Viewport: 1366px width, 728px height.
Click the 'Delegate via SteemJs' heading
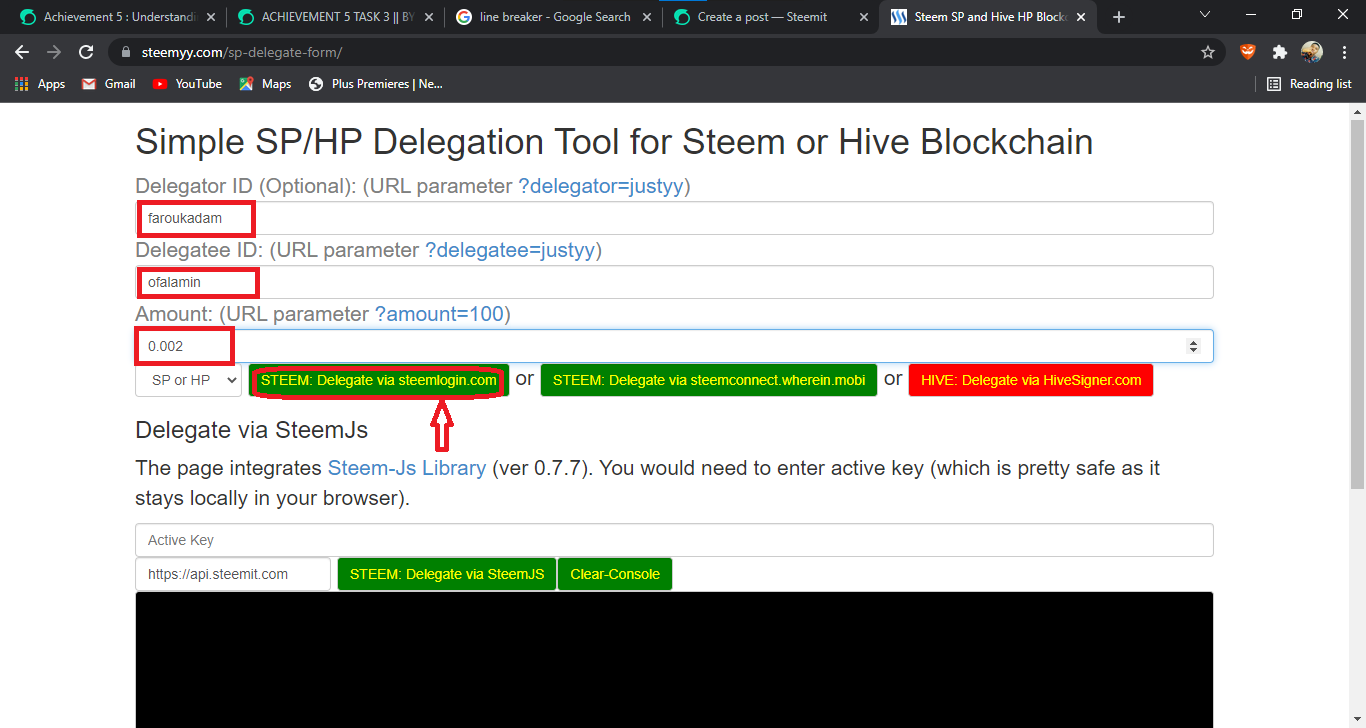[252, 430]
